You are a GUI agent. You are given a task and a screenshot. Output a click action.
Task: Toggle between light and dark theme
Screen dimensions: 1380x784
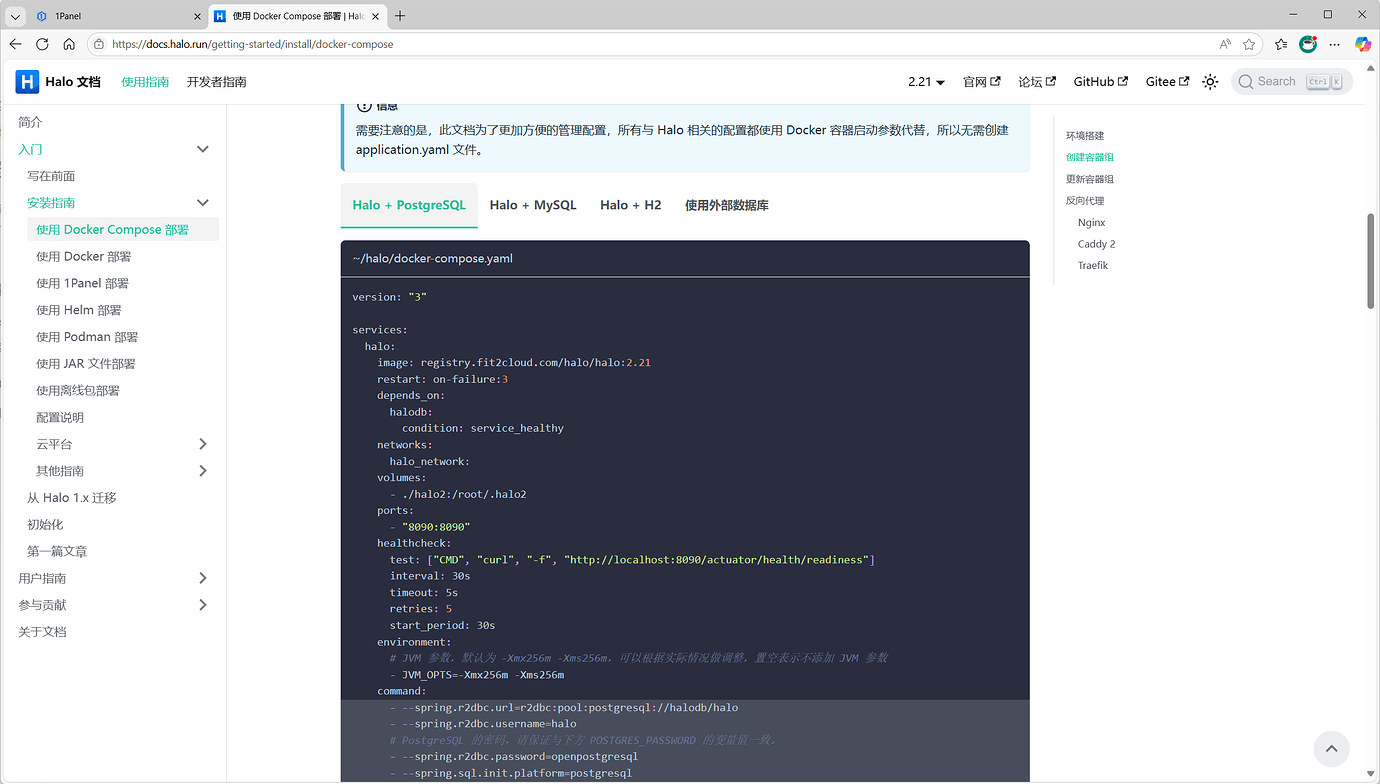(1210, 81)
